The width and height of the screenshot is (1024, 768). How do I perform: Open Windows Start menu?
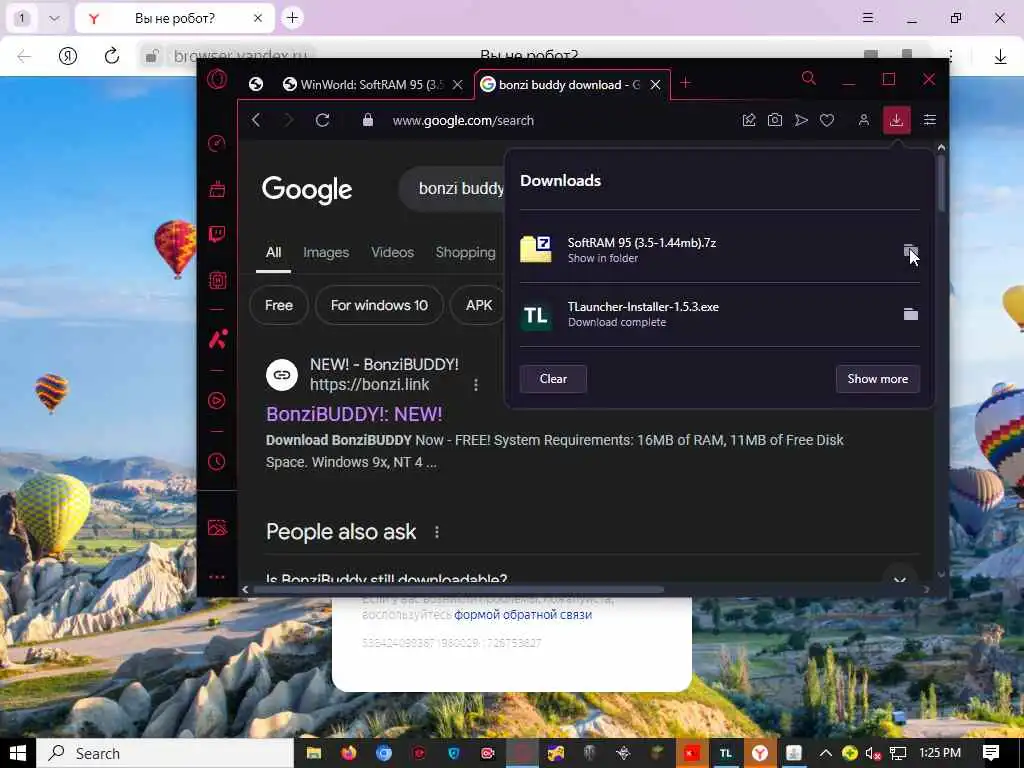[18, 753]
